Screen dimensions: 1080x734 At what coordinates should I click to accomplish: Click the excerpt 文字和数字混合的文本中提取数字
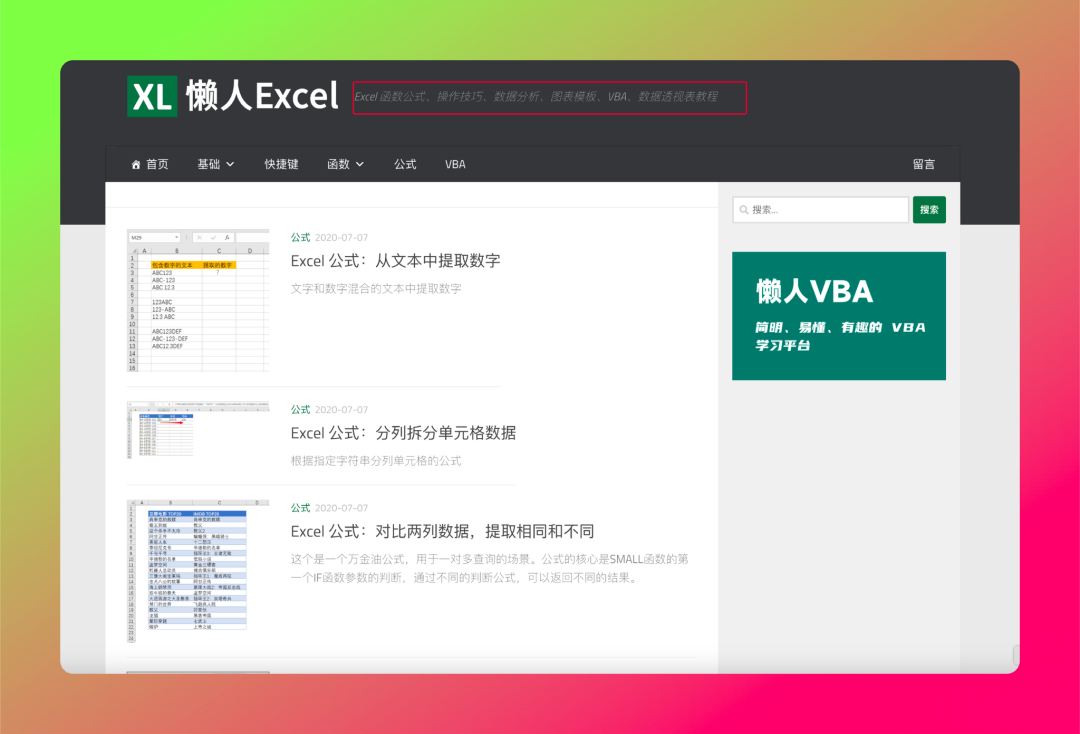pos(376,289)
